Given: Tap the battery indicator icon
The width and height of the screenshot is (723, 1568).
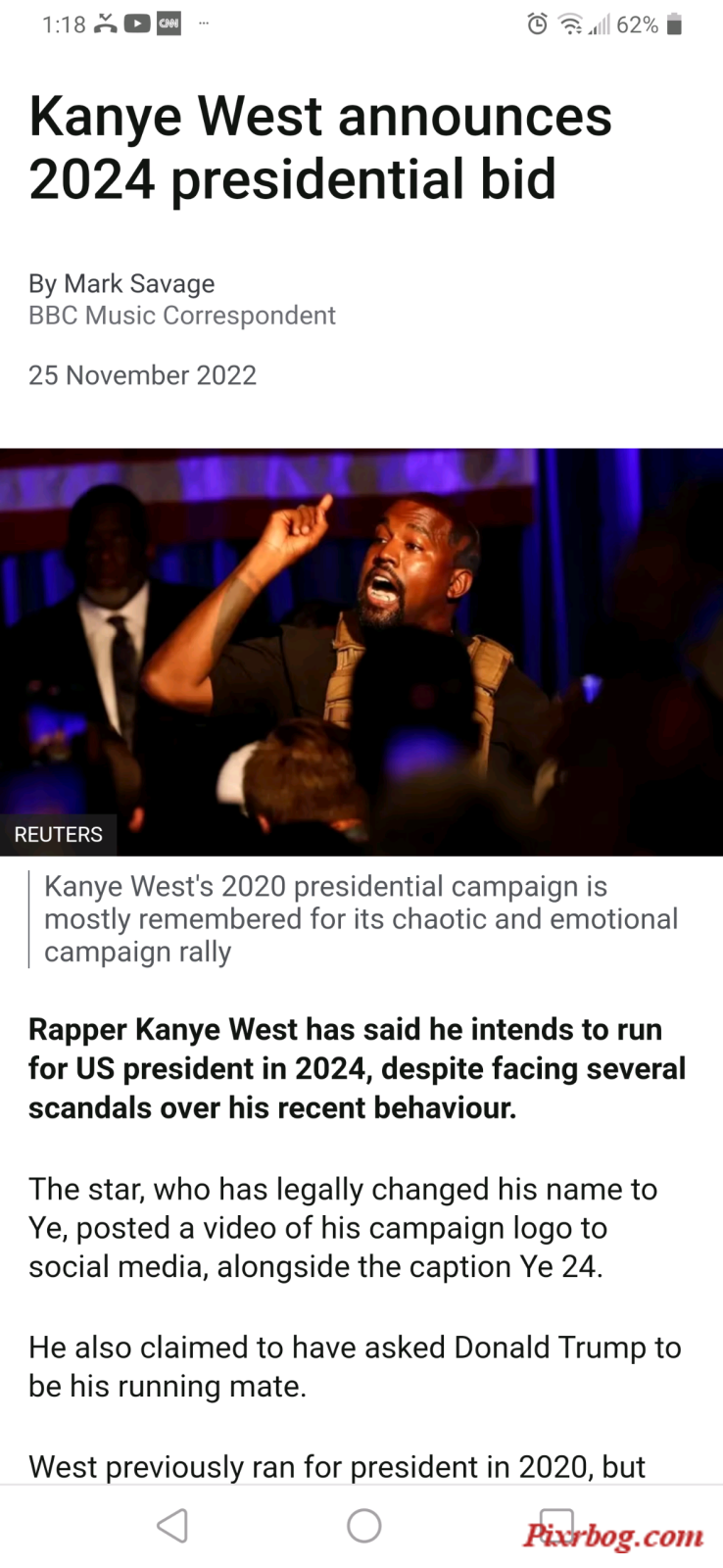Looking at the screenshot, I should click(x=674, y=24).
